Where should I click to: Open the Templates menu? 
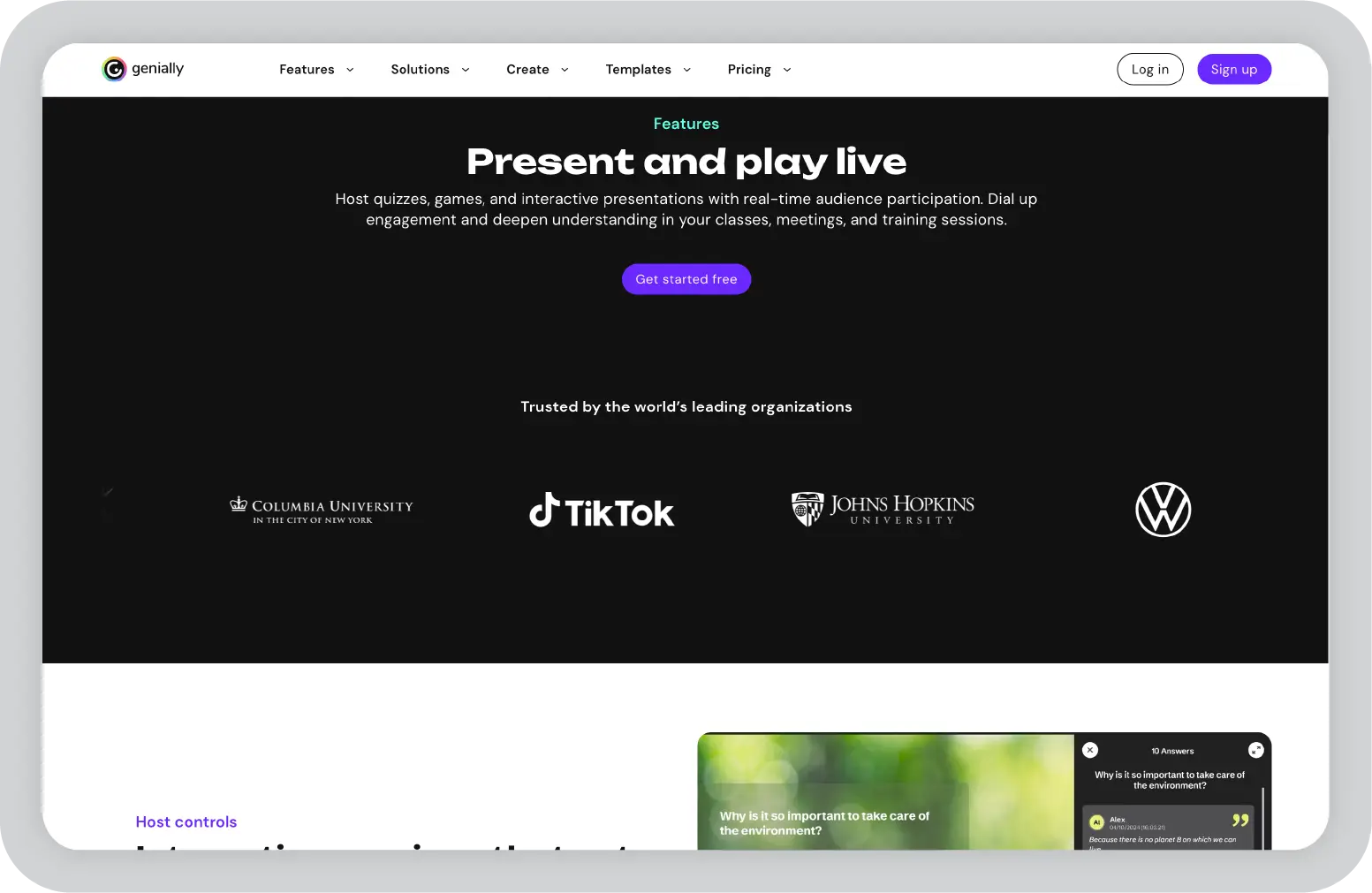coord(638,70)
